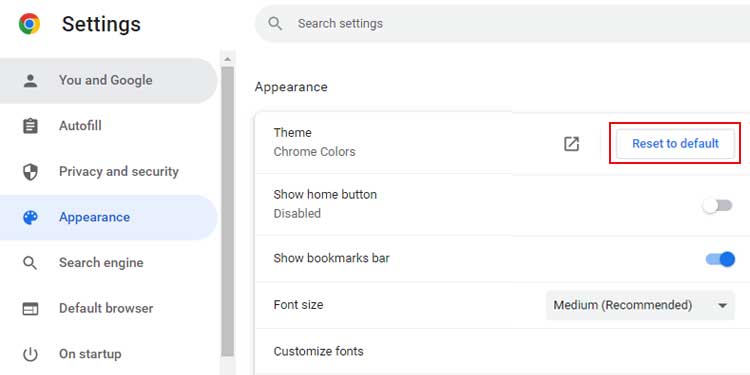Click the Default browser window icon
The width and height of the screenshot is (750, 375).
click(30, 309)
